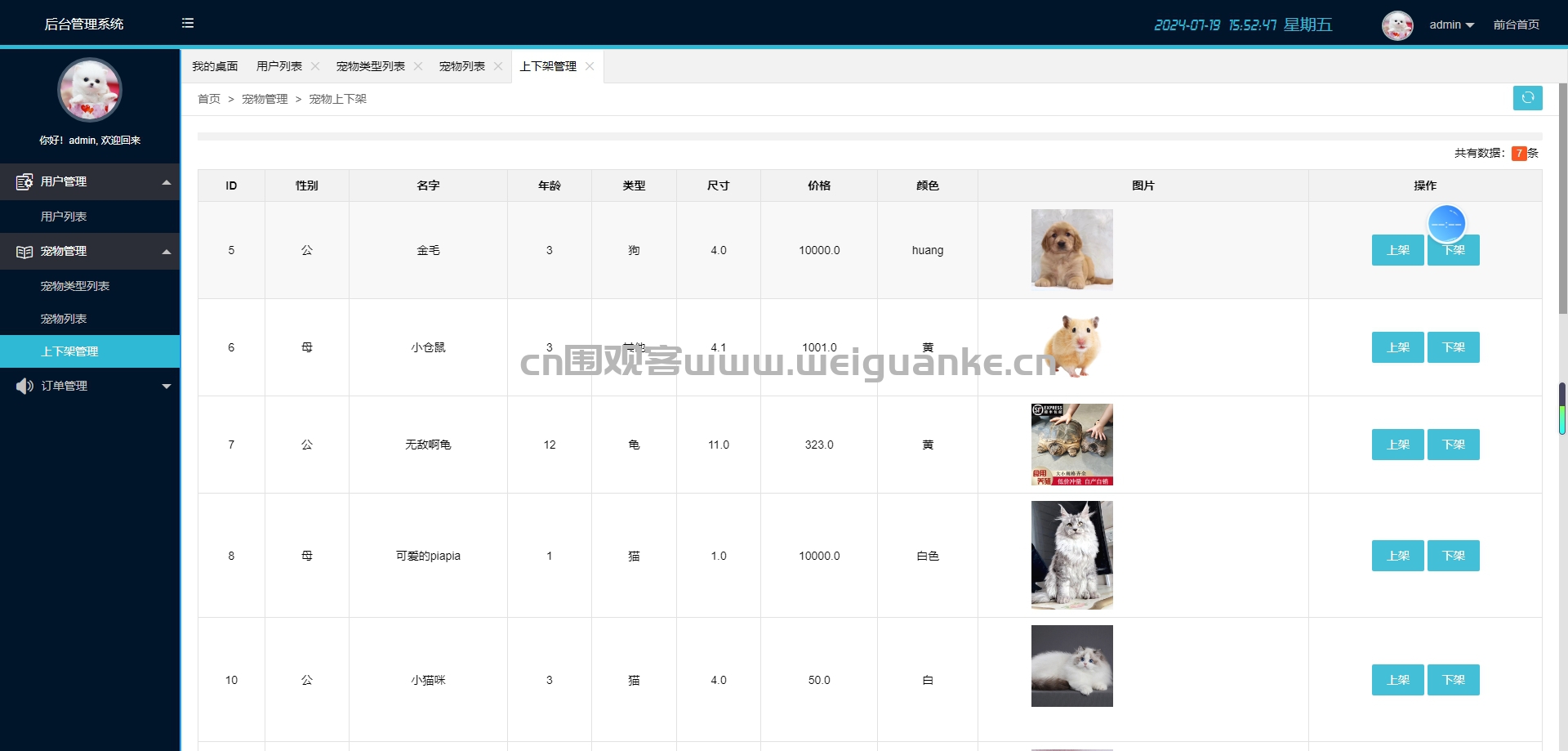The height and width of the screenshot is (751, 1568).
Task: Click the floating blue circle widget
Action: tap(1446, 223)
